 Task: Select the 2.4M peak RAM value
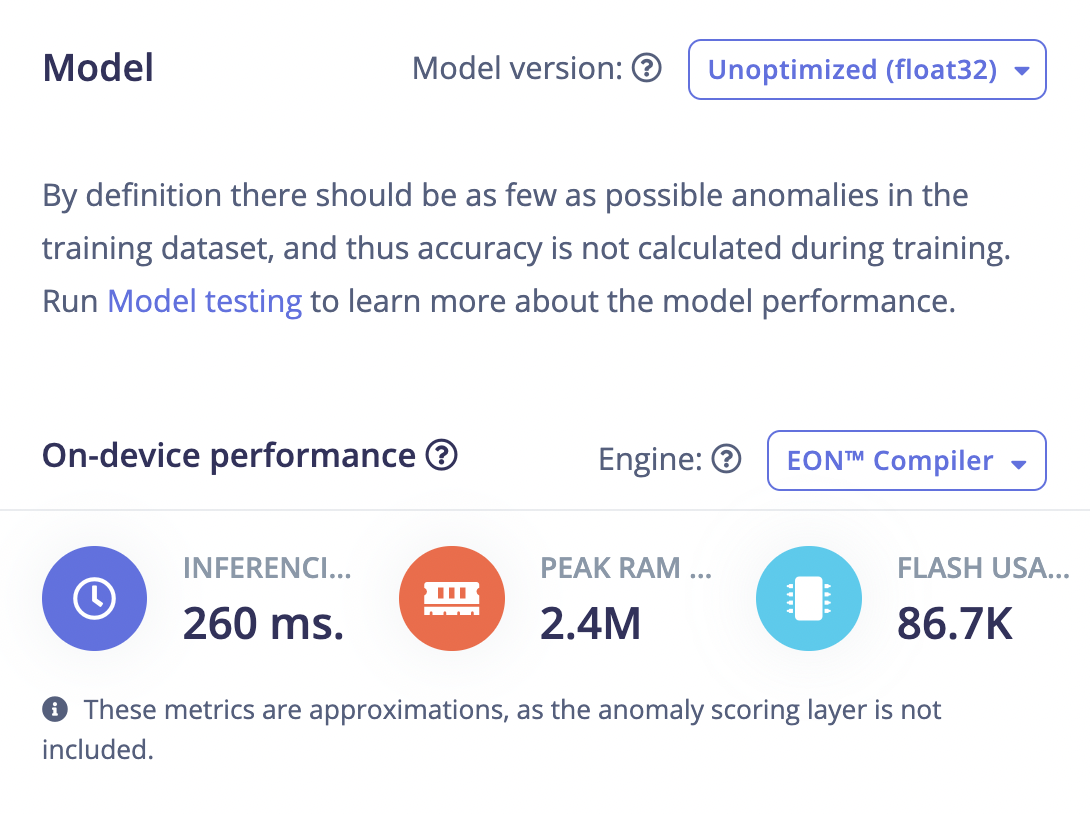(590, 623)
